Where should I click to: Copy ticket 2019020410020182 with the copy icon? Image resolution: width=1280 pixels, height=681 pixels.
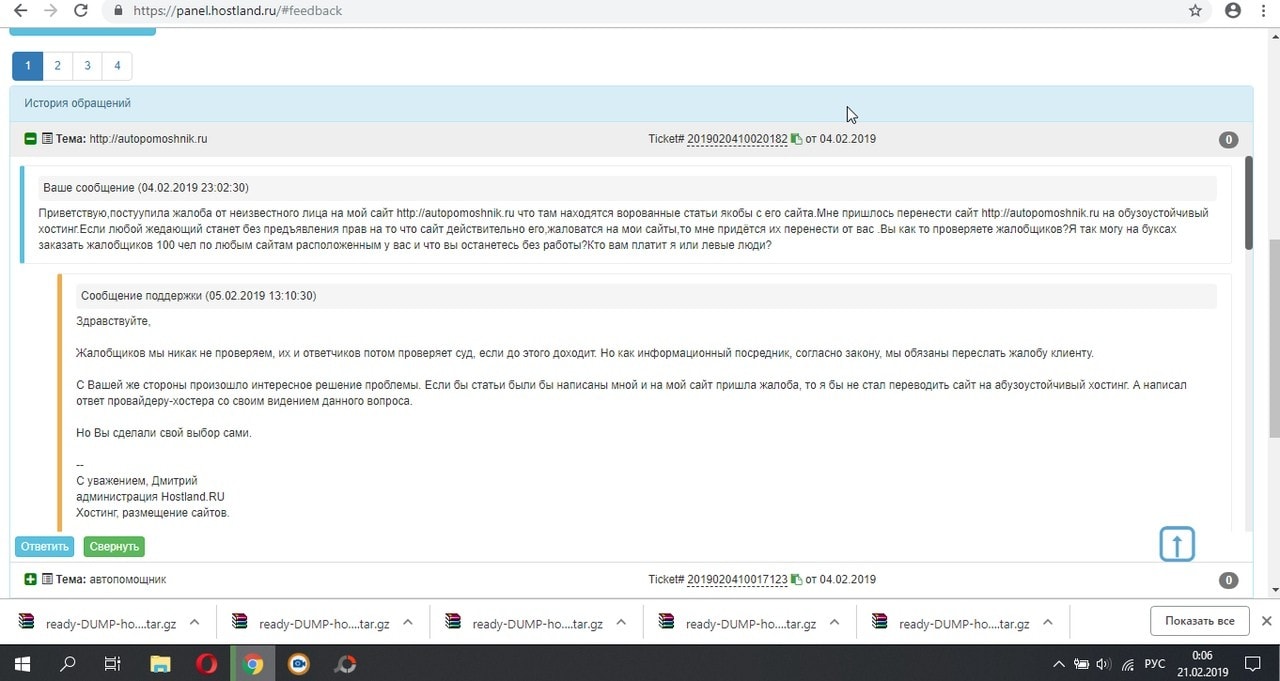point(796,139)
